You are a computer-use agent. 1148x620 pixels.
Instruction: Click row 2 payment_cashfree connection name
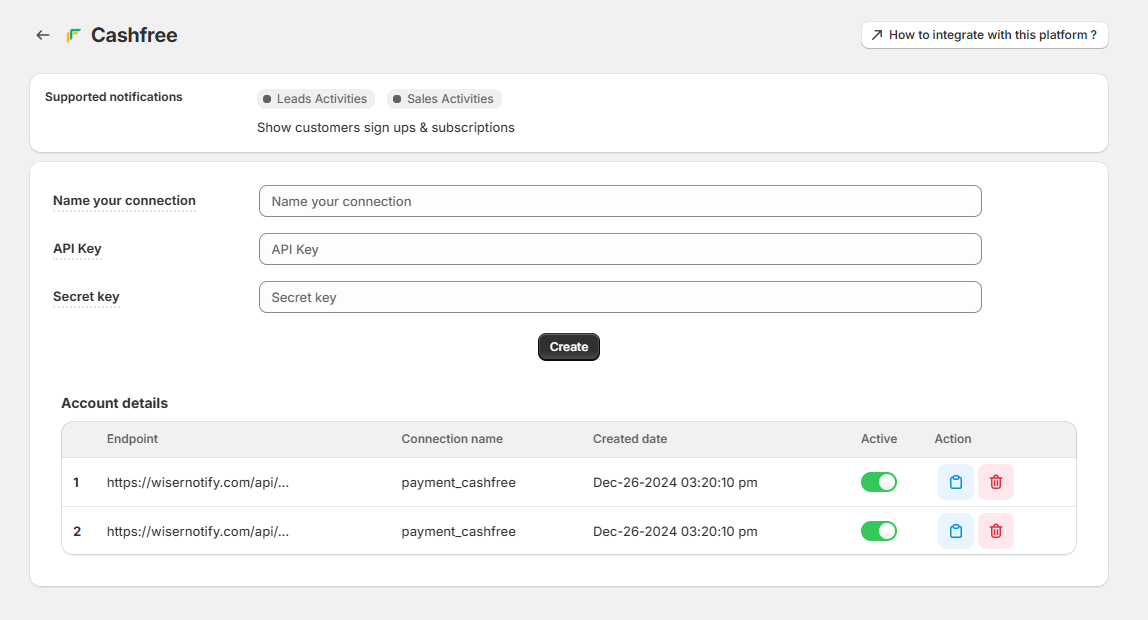pos(458,531)
